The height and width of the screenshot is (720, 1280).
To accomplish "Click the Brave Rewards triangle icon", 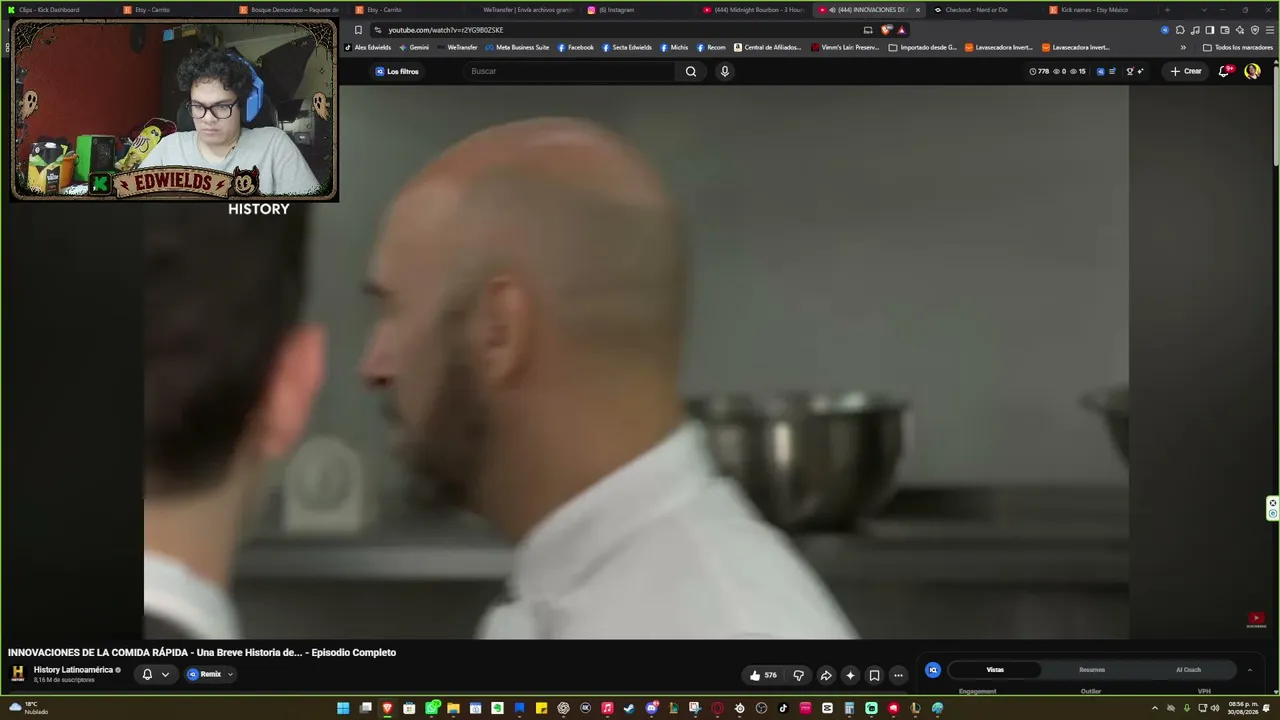I will (901, 30).
